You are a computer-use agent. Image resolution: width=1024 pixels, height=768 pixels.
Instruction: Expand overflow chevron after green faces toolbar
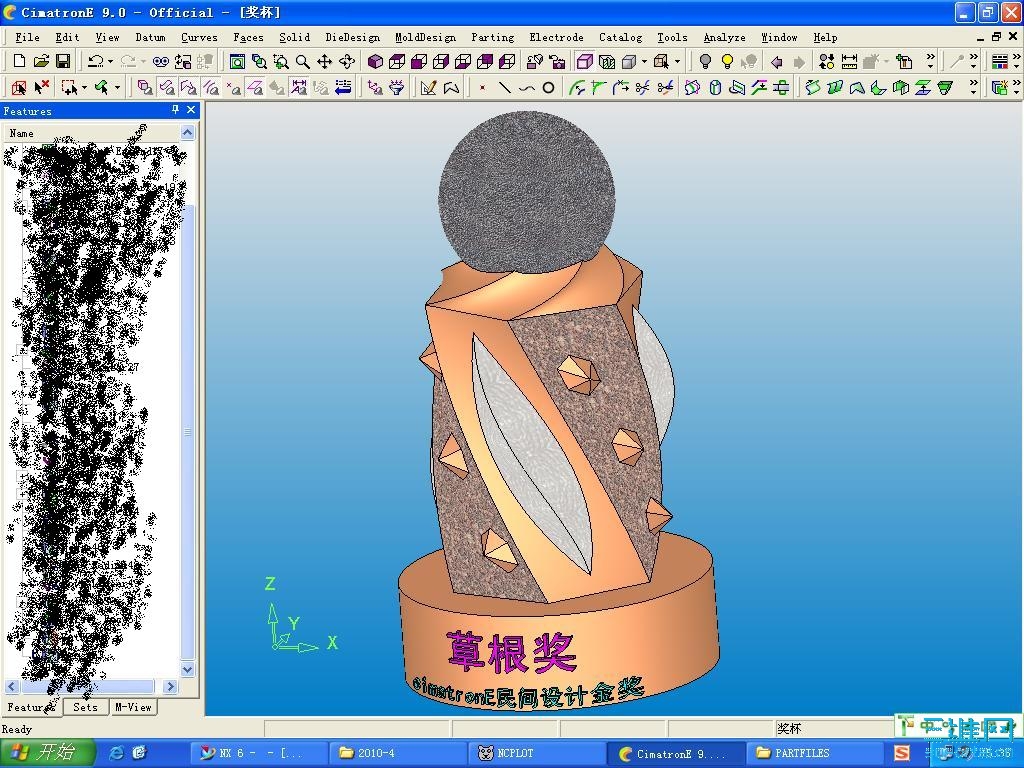974,87
